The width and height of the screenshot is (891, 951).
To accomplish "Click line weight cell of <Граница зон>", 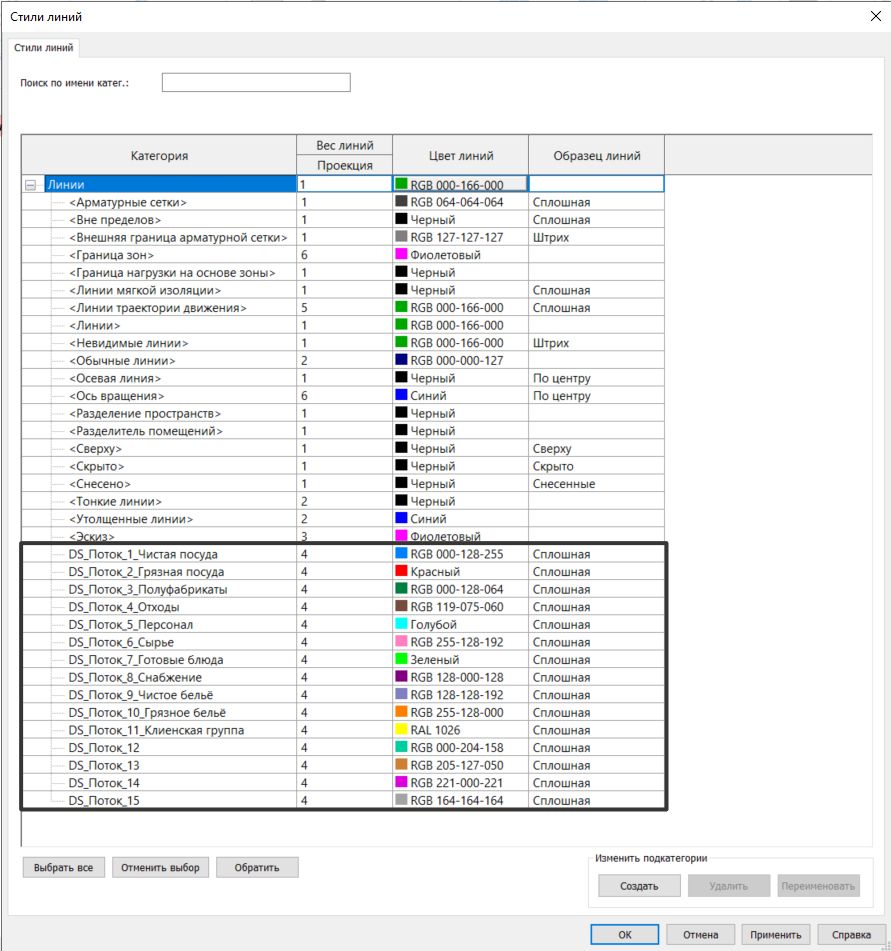I will (x=344, y=255).
